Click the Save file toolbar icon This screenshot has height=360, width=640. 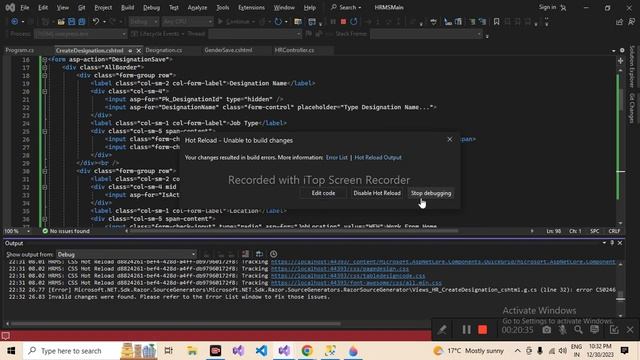tap(71, 21)
